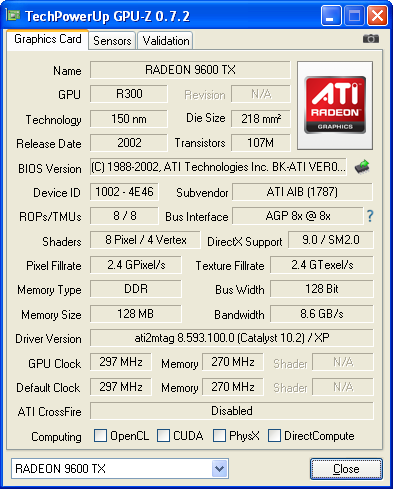393x489 pixels.
Task: Click the GPU-Z title bar app icon
Action: point(13,15)
